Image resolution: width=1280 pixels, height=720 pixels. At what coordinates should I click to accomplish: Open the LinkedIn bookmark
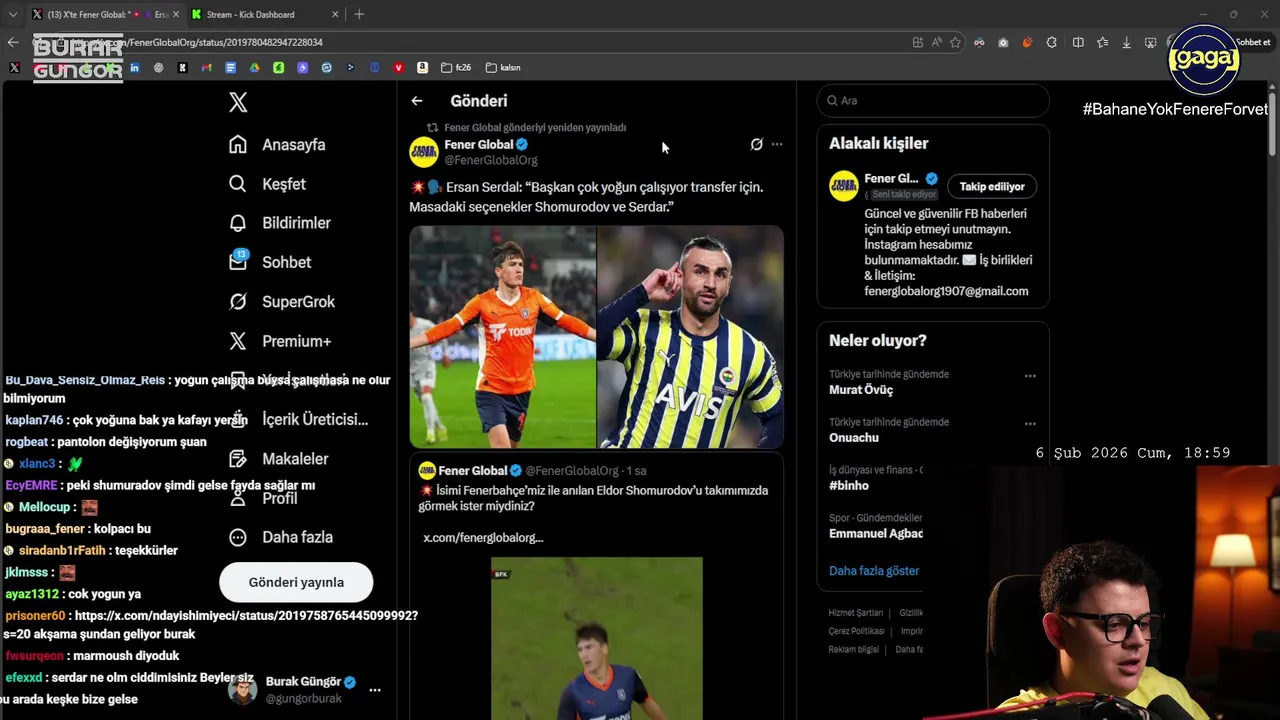(135, 68)
